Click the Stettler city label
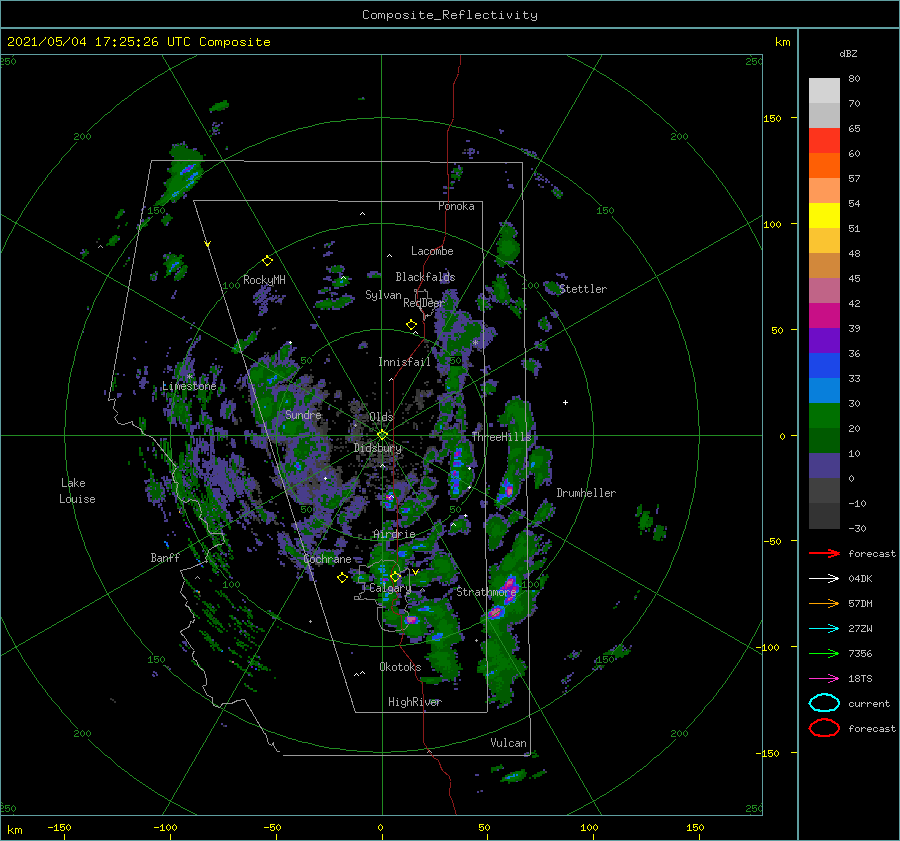This screenshot has width=900, height=841. pos(583,289)
